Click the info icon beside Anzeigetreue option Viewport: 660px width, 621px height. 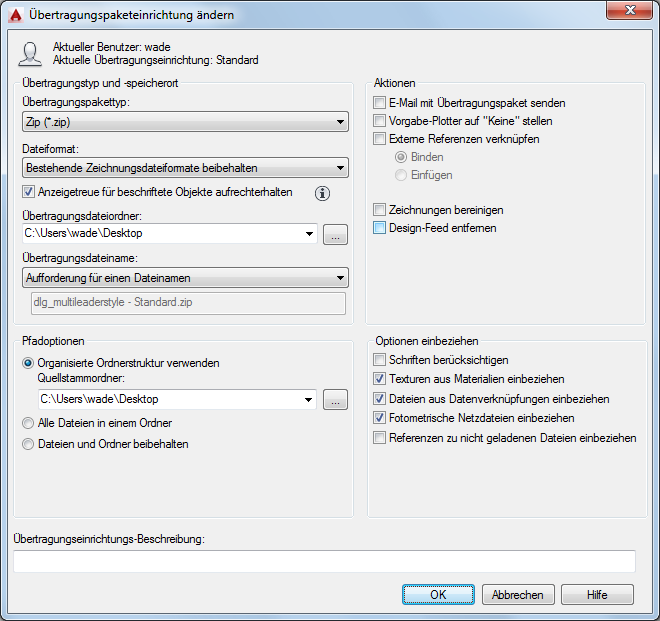point(322,193)
